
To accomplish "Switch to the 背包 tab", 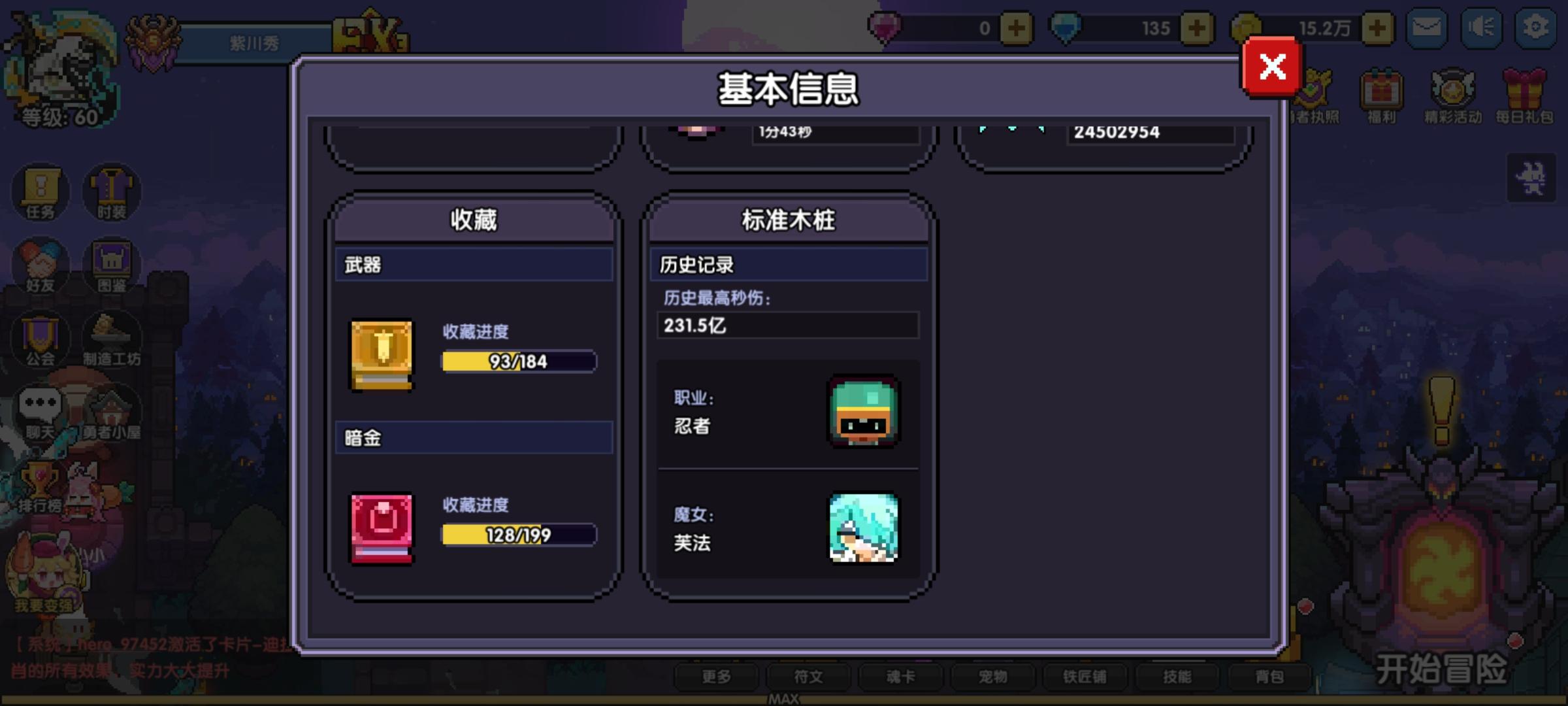I will [1269, 677].
